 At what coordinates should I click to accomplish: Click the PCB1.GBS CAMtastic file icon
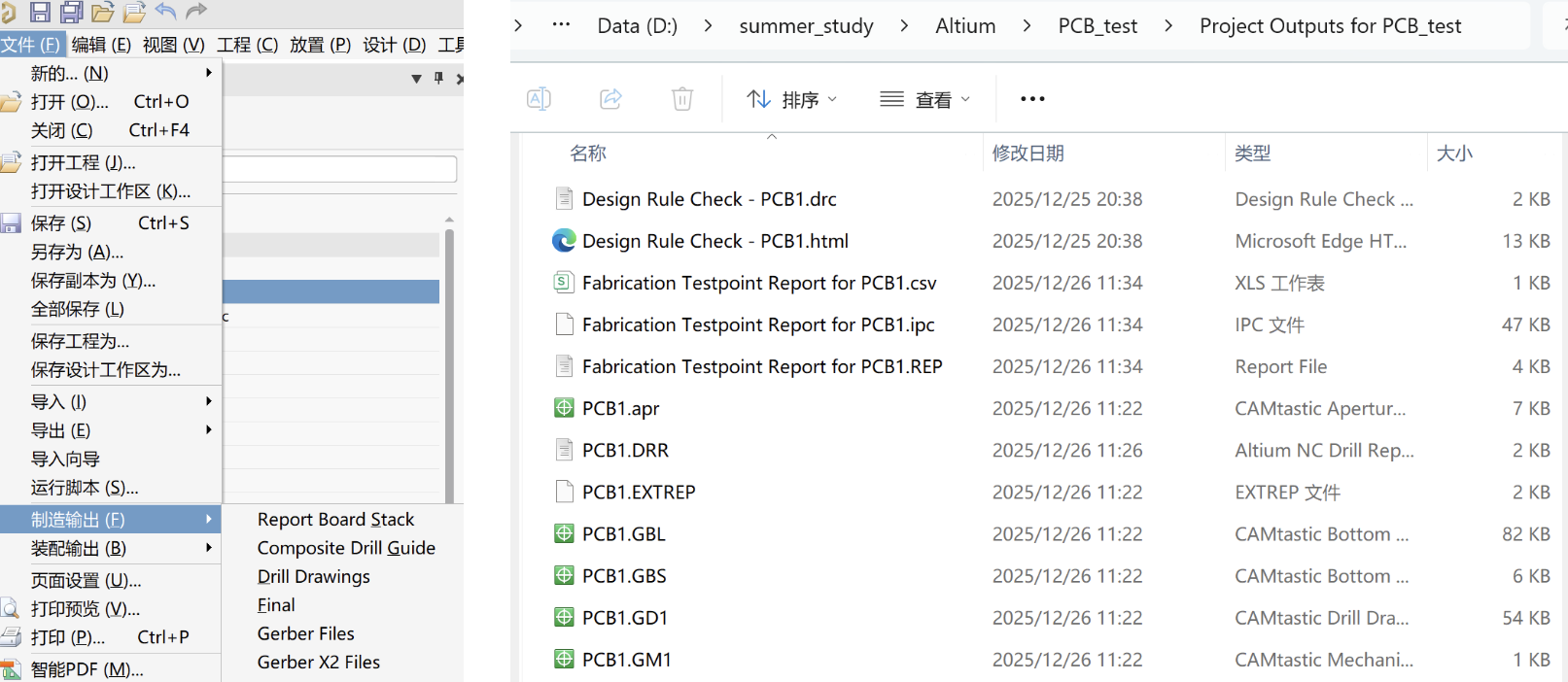point(564,575)
